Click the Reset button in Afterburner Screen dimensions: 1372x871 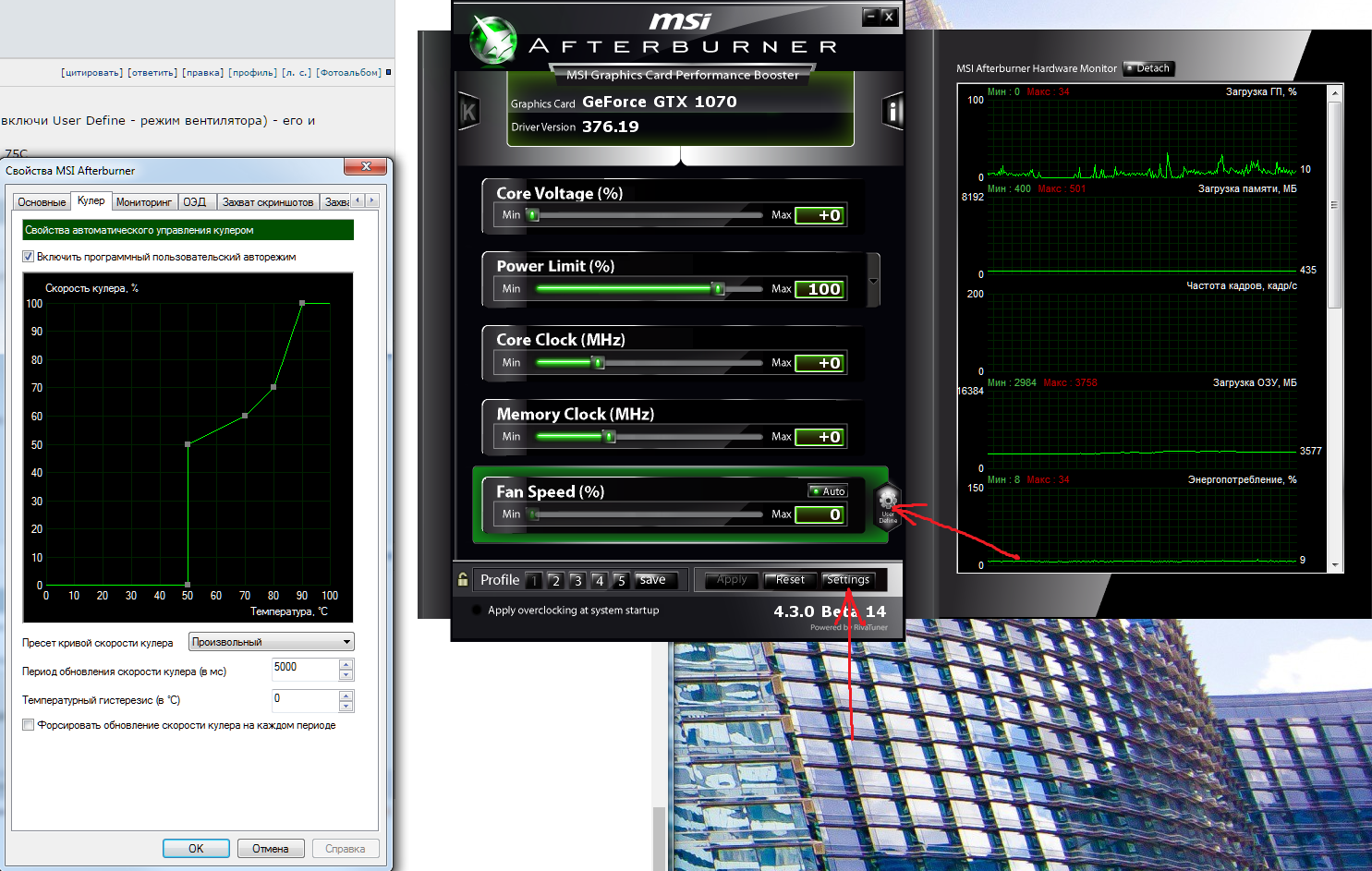[790, 580]
